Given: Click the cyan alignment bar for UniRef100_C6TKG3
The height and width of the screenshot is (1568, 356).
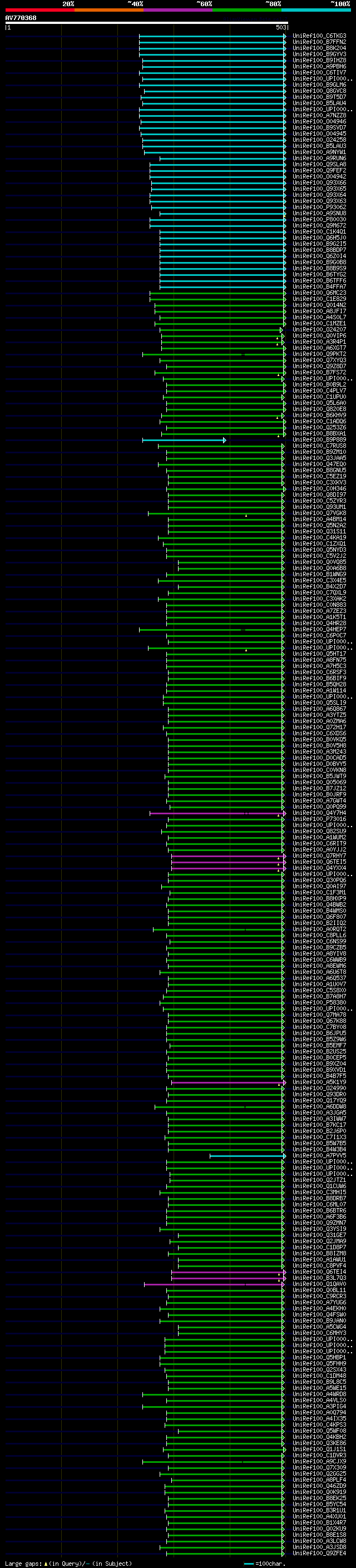Looking at the screenshot, I should pyautogui.click(x=212, y=37).
